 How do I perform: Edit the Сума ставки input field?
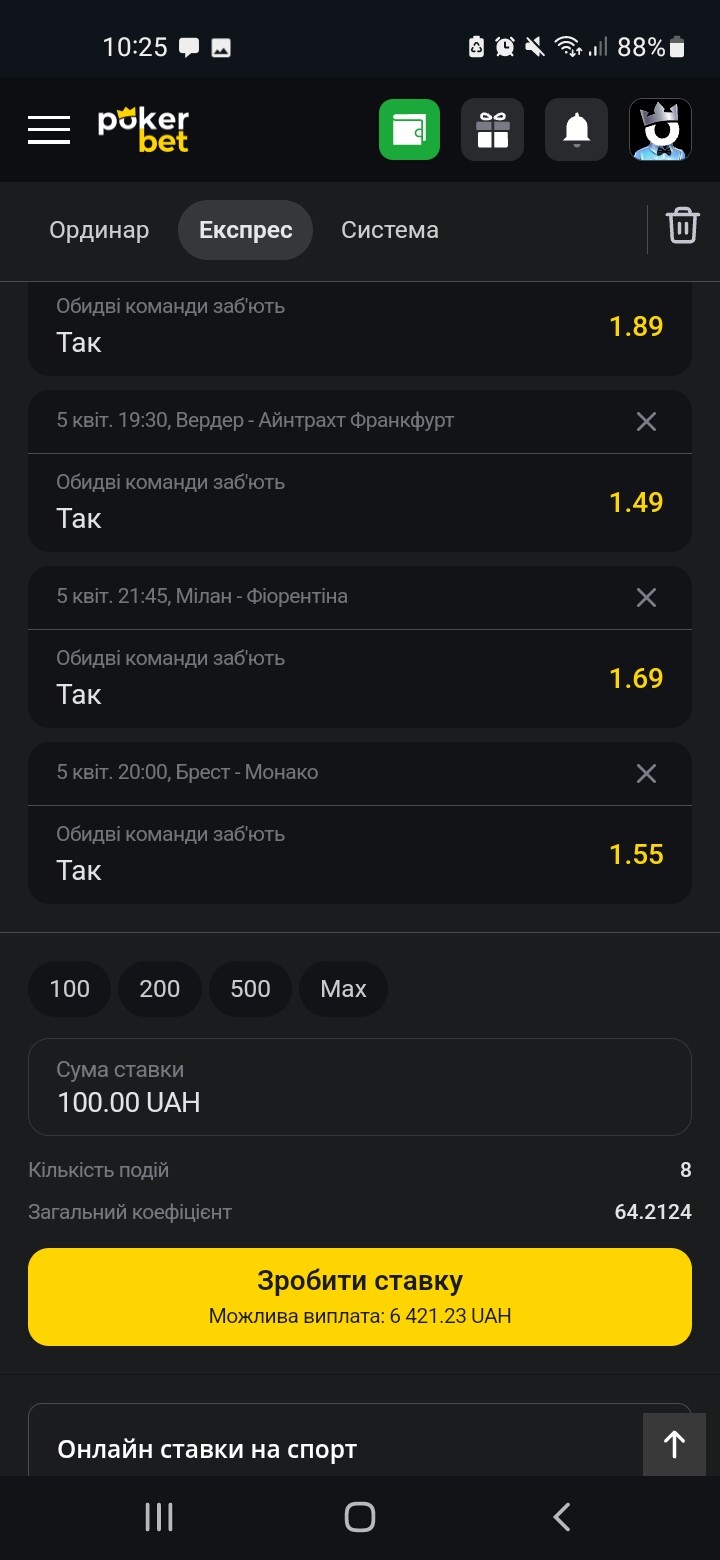360,1087
